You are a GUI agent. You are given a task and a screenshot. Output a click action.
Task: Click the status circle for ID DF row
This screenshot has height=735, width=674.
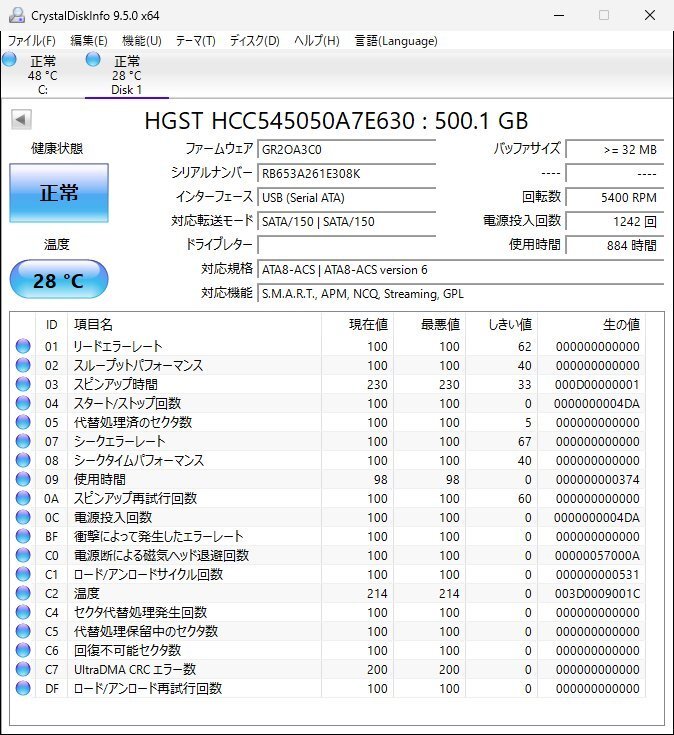23,688
